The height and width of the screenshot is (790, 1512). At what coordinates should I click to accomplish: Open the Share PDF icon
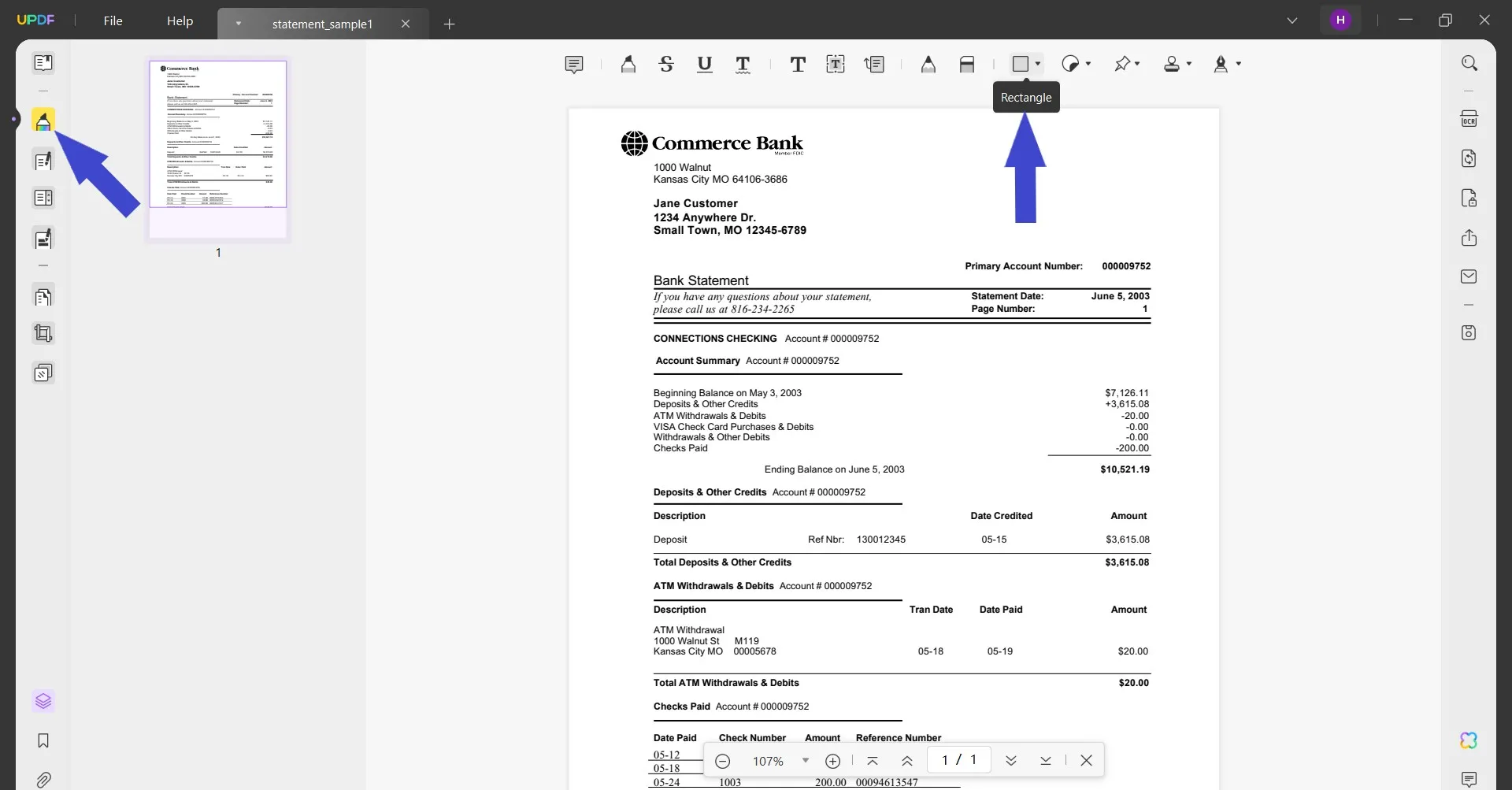click(1469, 238)
